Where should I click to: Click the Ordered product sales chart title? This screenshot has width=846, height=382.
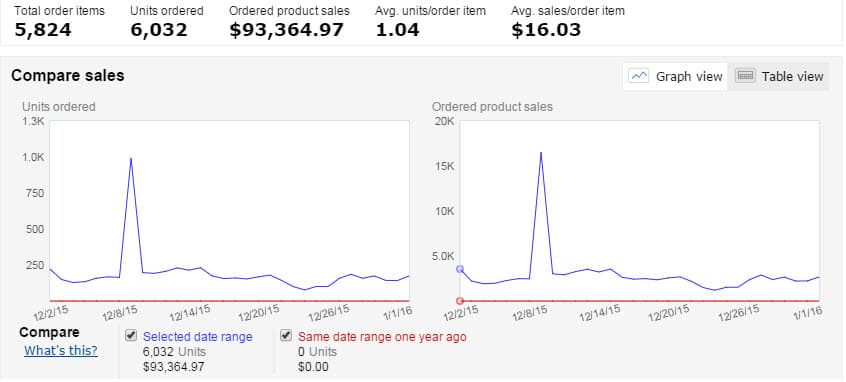[492, 107]
